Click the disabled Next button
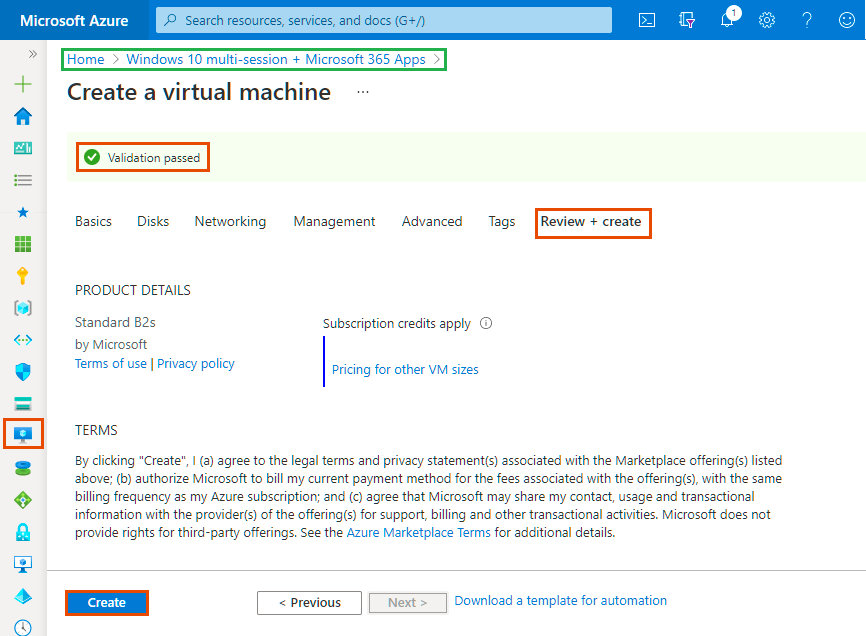This screenshot has height=636, width=866. click(408, 602)
